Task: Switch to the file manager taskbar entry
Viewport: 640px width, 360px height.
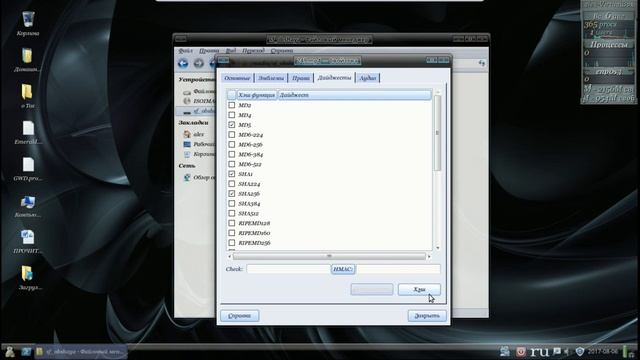Action: pyautogui.click(x=80, y=351)
